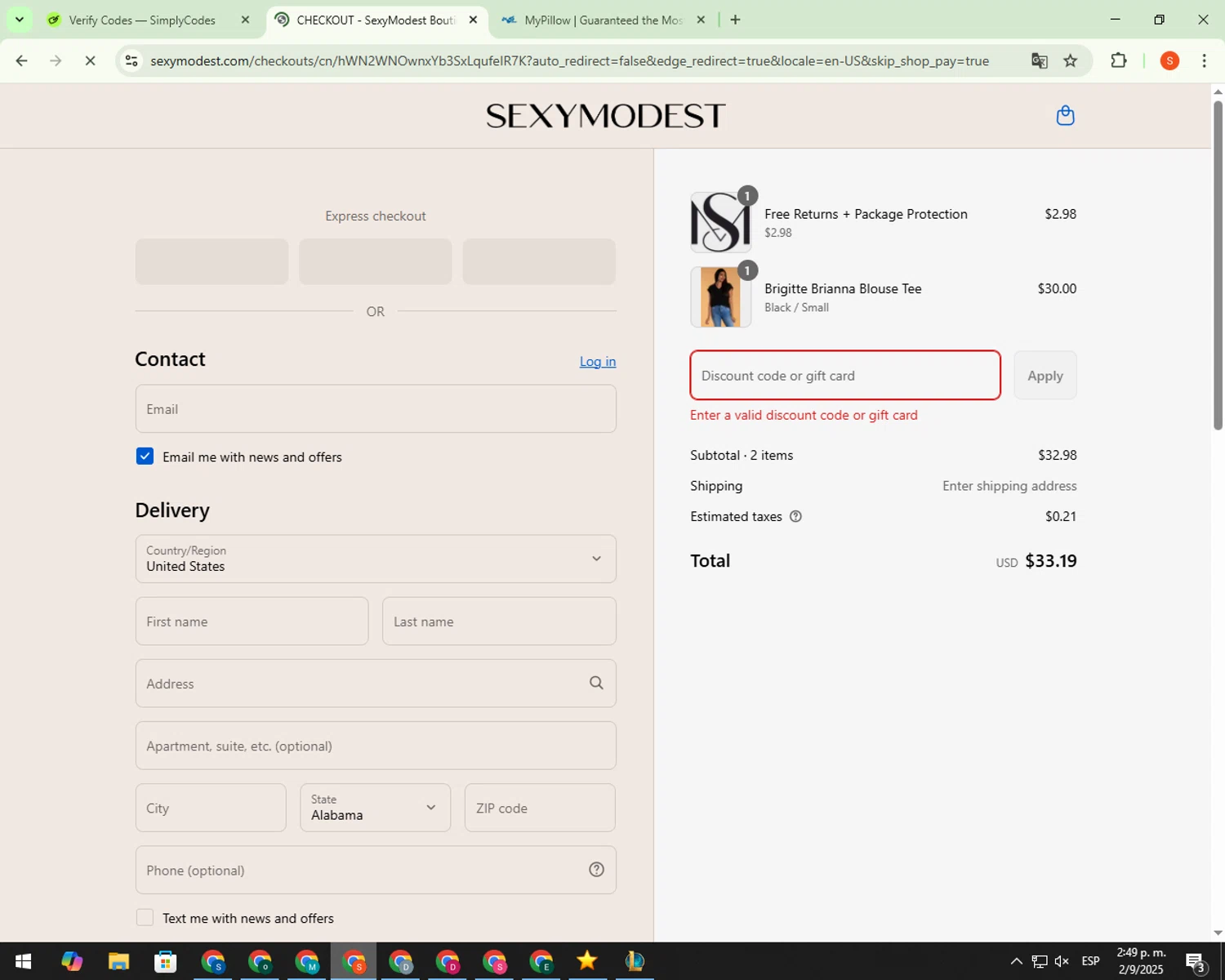
Task: Switch to the MyPillow tab
Action: [x=603, y=20]
